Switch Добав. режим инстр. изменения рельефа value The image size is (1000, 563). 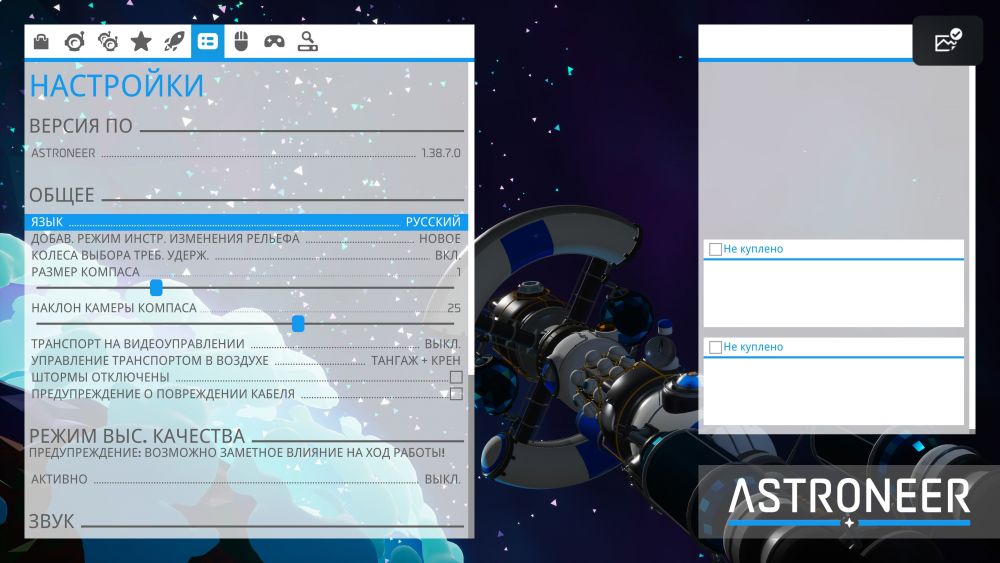click(439, 239)
